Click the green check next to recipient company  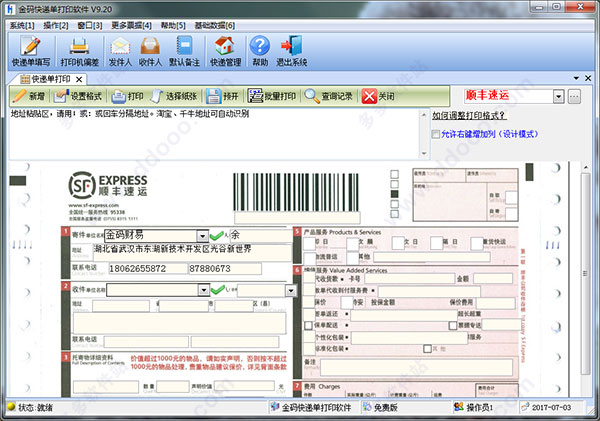217,290
